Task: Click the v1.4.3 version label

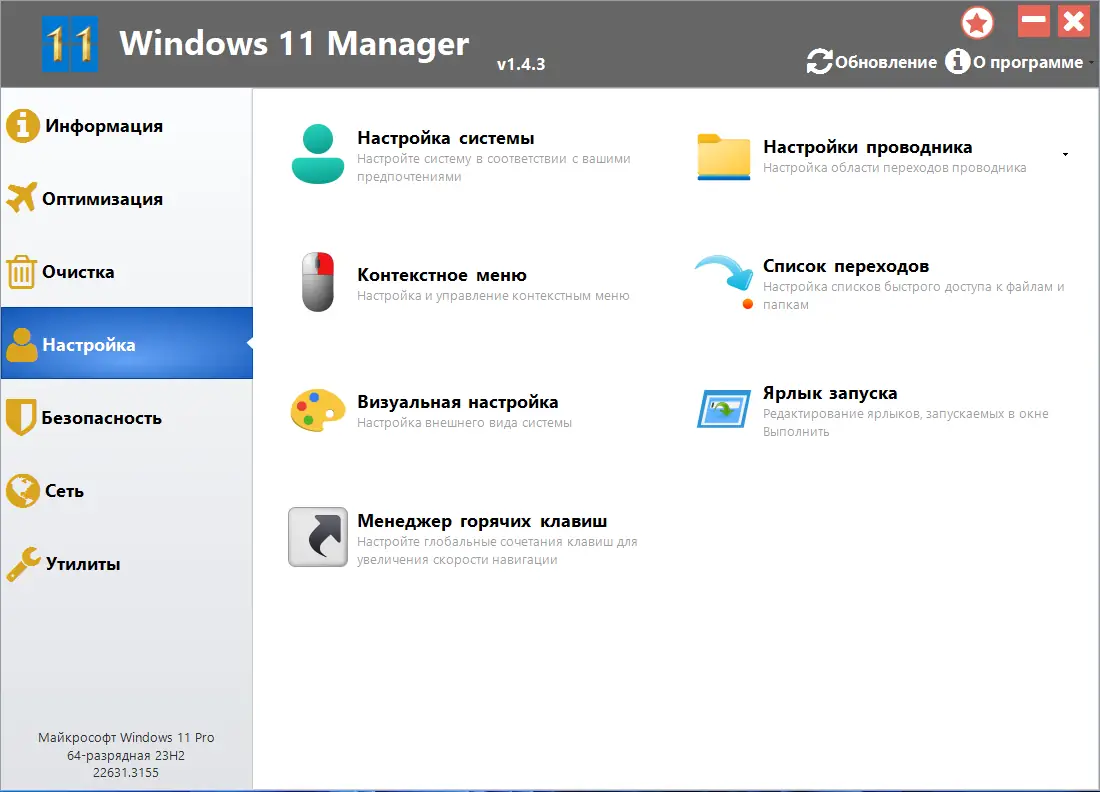Action: click(521, 64)
